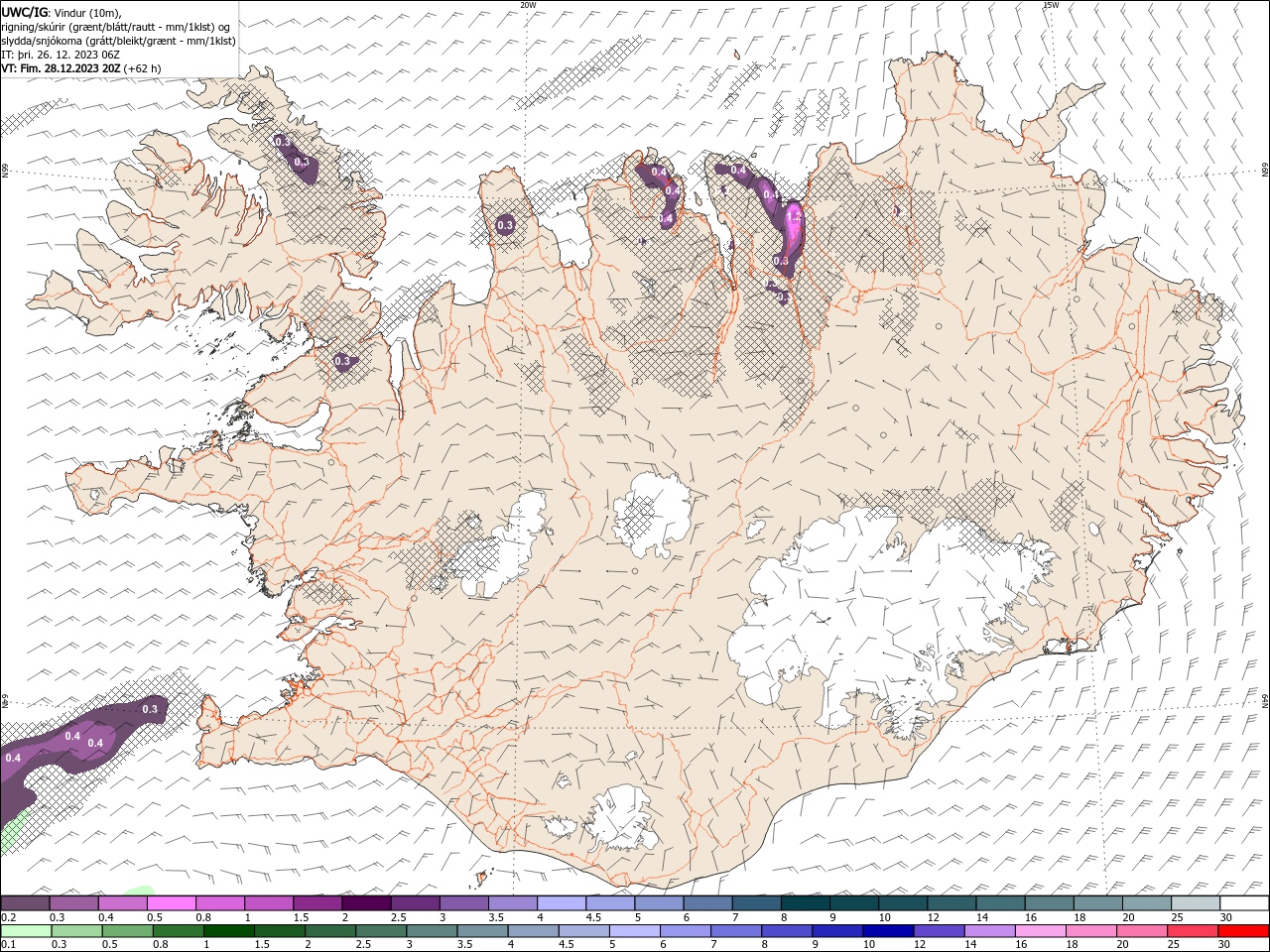
Task: Click the 0.3 snowfall spot south of Westfjords
Action: [342, 361]
